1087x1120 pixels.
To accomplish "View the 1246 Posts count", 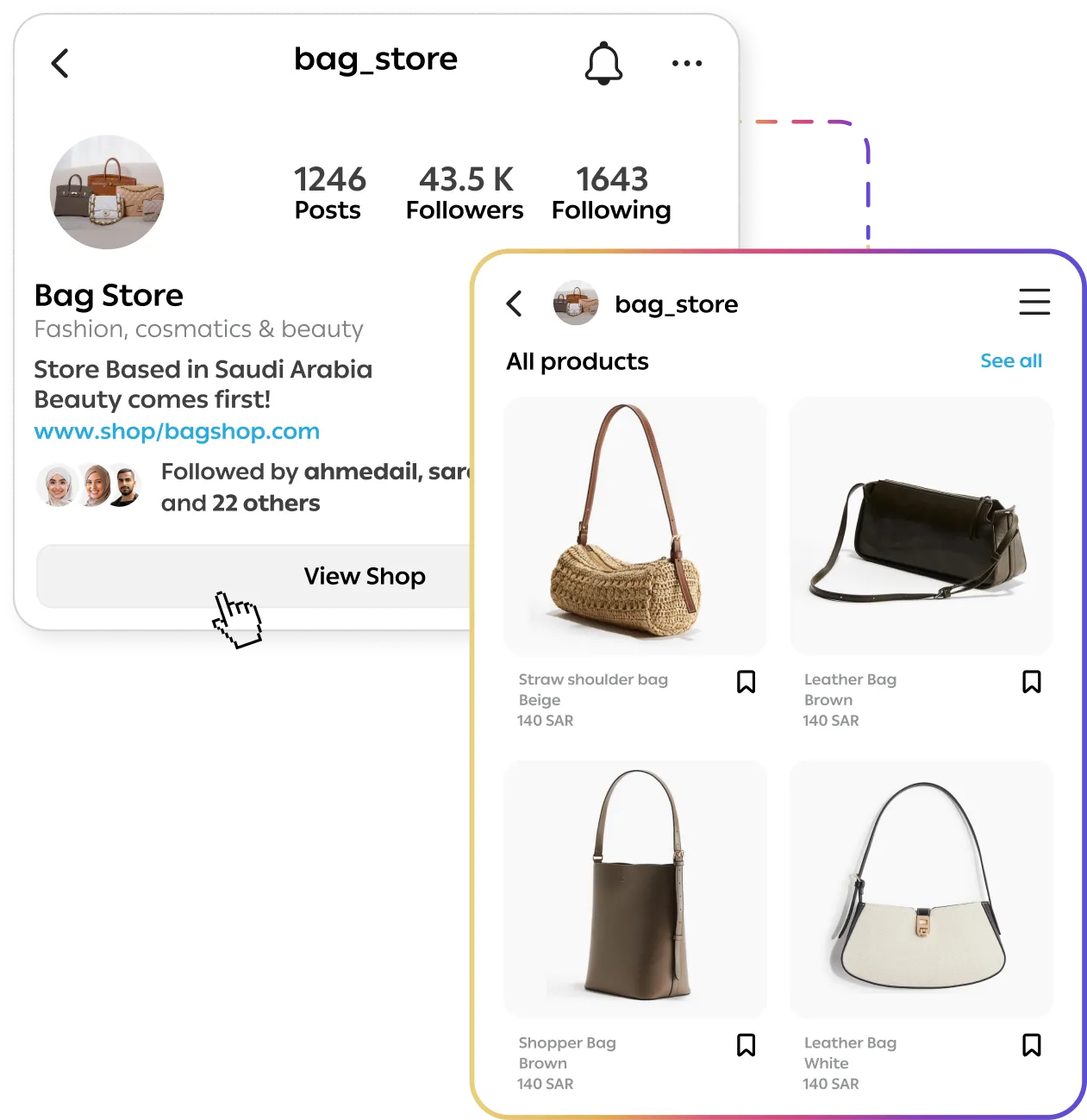I will (329, 193).
